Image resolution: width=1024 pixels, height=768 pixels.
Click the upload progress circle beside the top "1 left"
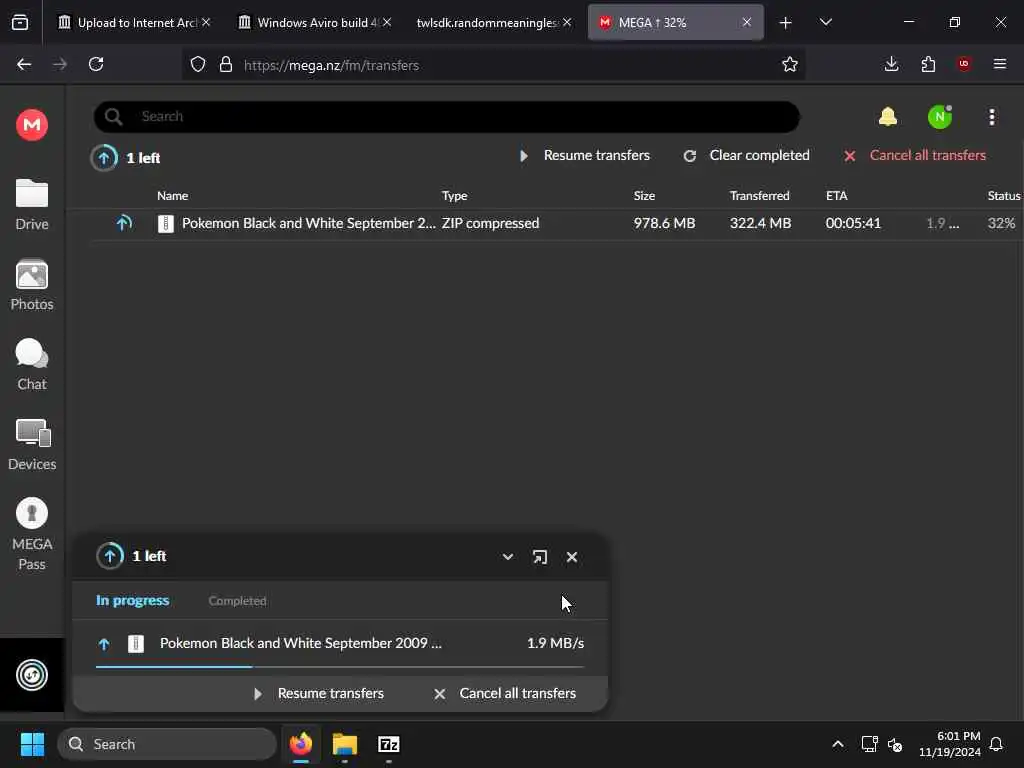pyautogui.click(x=104, y=157)
